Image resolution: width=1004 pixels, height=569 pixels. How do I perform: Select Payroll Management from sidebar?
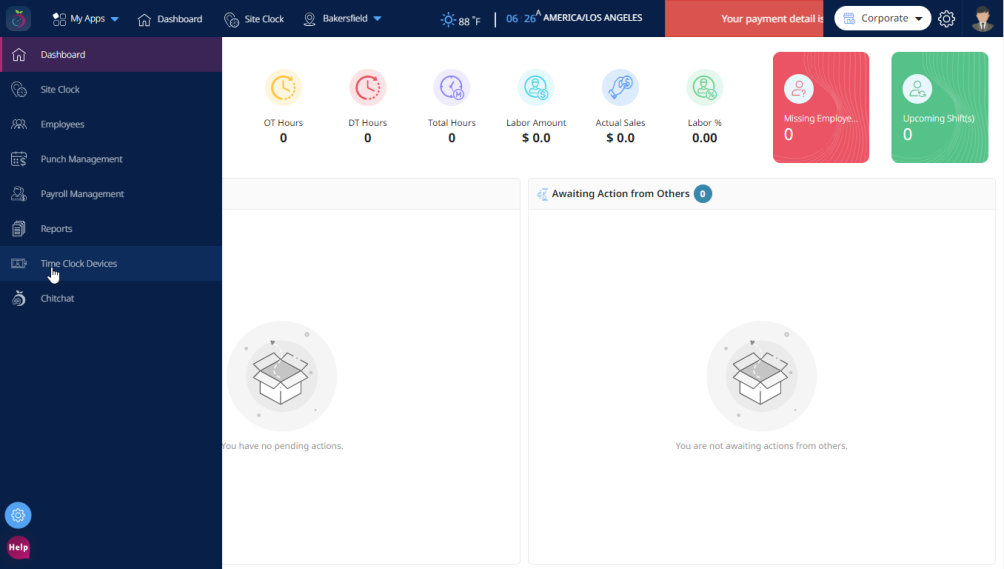click(82, 194)
